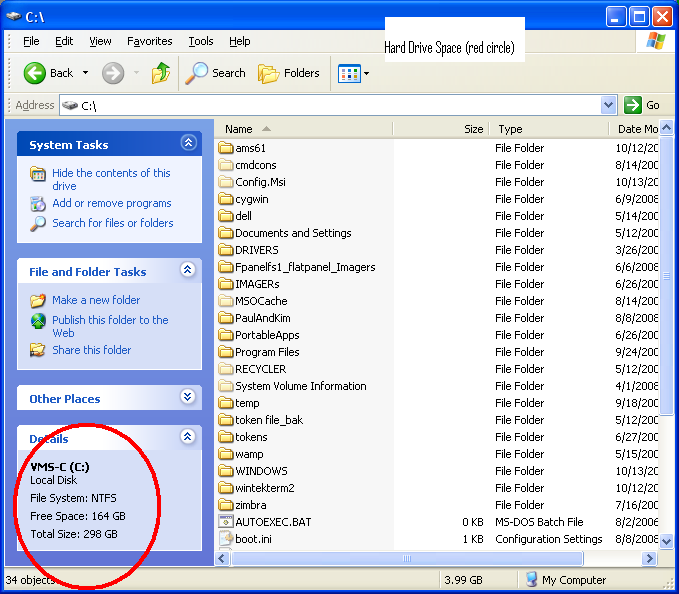Viewport: 679px width, 594px height.
Task: Open the Search magnifier tool
Action: click(x=215, y=73)
